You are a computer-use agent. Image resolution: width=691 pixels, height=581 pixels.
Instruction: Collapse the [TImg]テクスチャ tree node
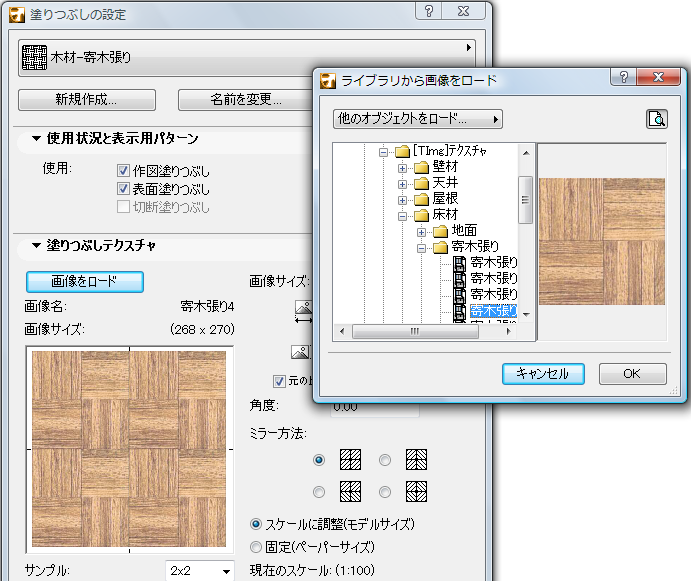pos(383,152)
